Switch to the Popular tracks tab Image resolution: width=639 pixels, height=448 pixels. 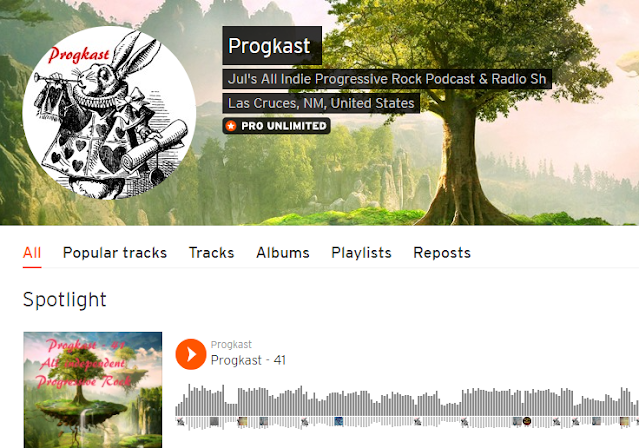coord(115,253)
